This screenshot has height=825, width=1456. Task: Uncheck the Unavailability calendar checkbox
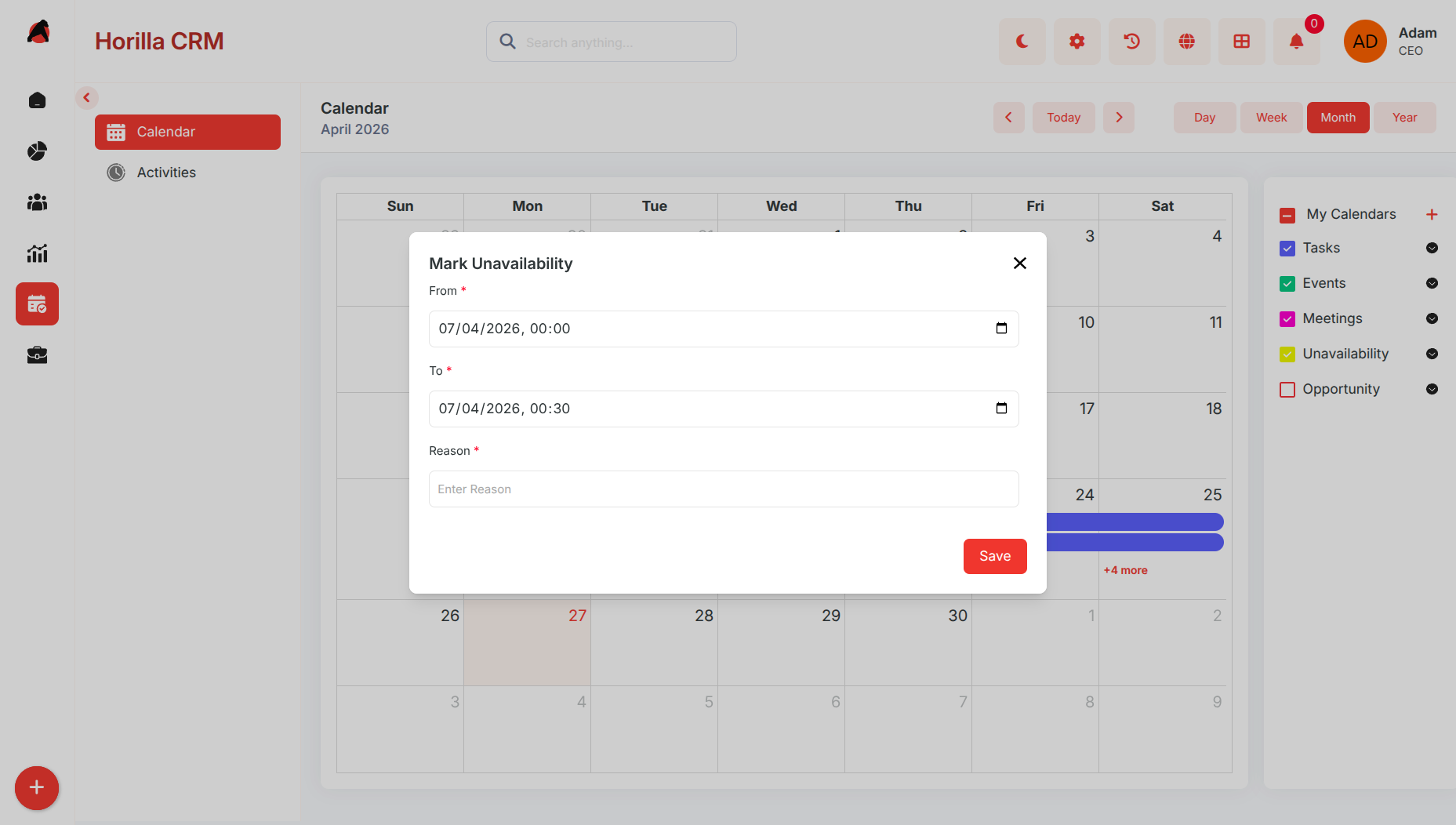[x=1287, y=354]
